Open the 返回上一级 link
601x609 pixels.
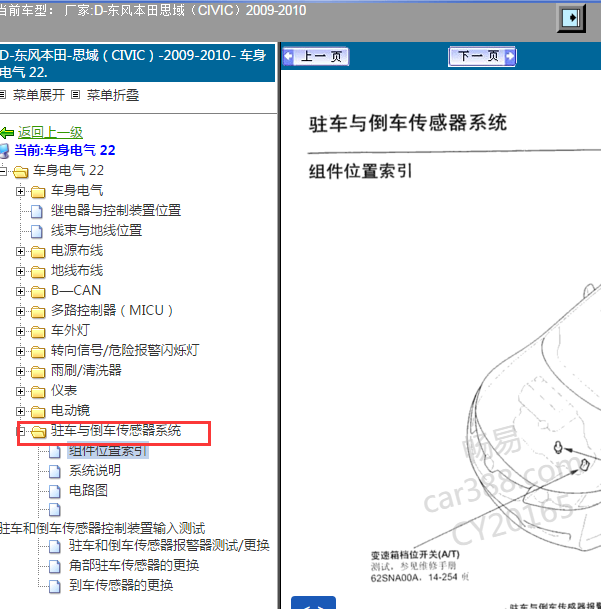tap(50, 132)
